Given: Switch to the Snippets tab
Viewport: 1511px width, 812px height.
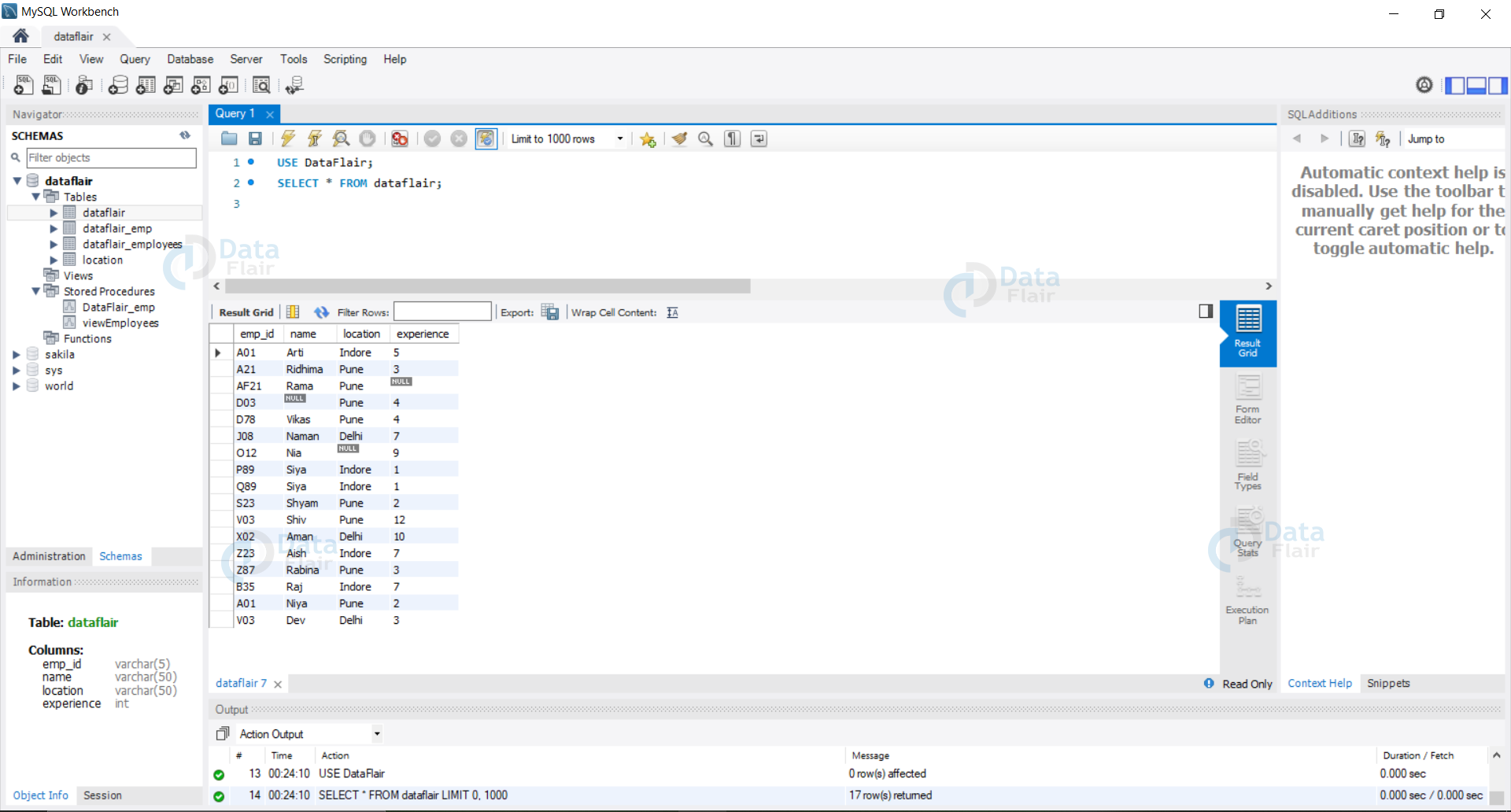Looking at the screenshot, I should (1388, 683).
